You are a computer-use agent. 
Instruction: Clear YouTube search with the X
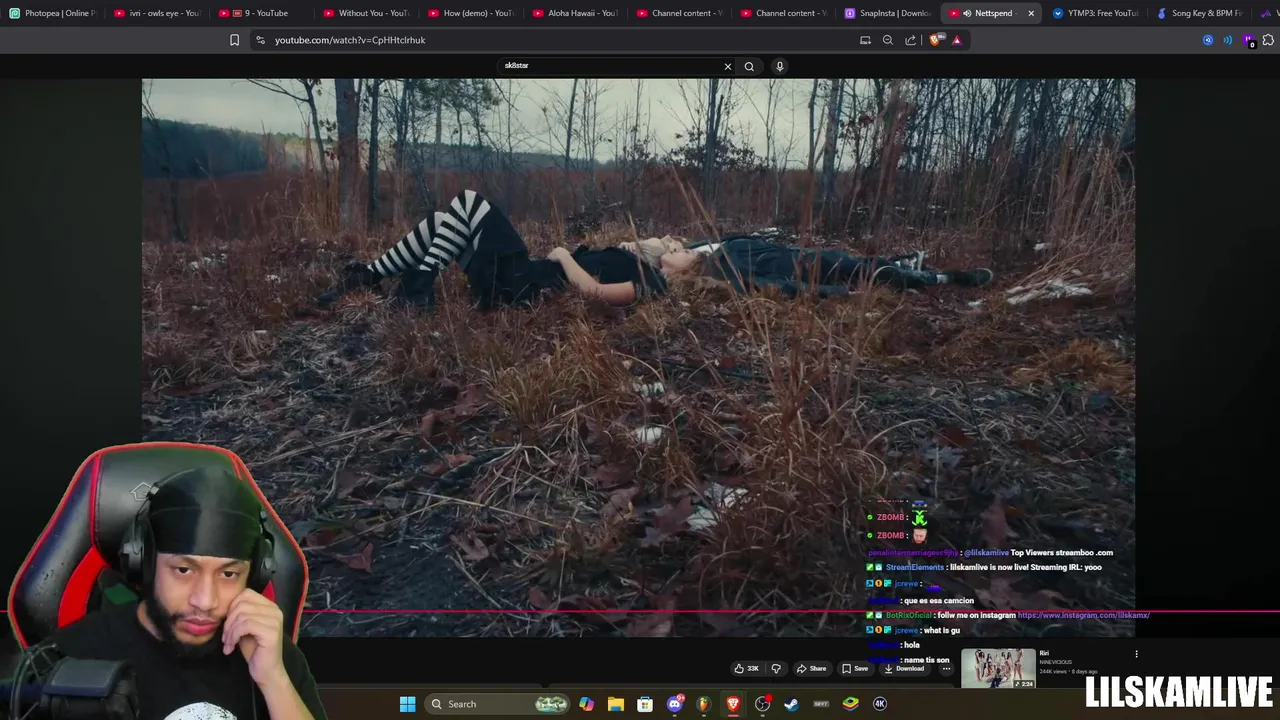coord(727,66)
